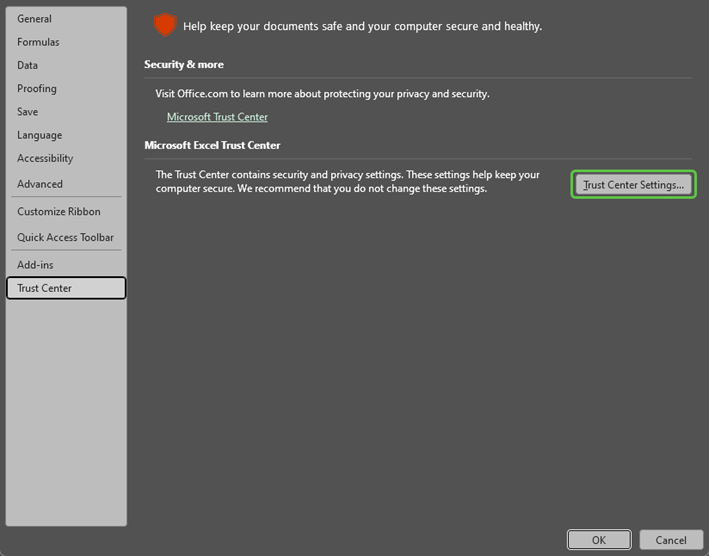The width and height of the screenshot is (709, 556).
Task: Open Accessibility options
Action: coord(45,158)
